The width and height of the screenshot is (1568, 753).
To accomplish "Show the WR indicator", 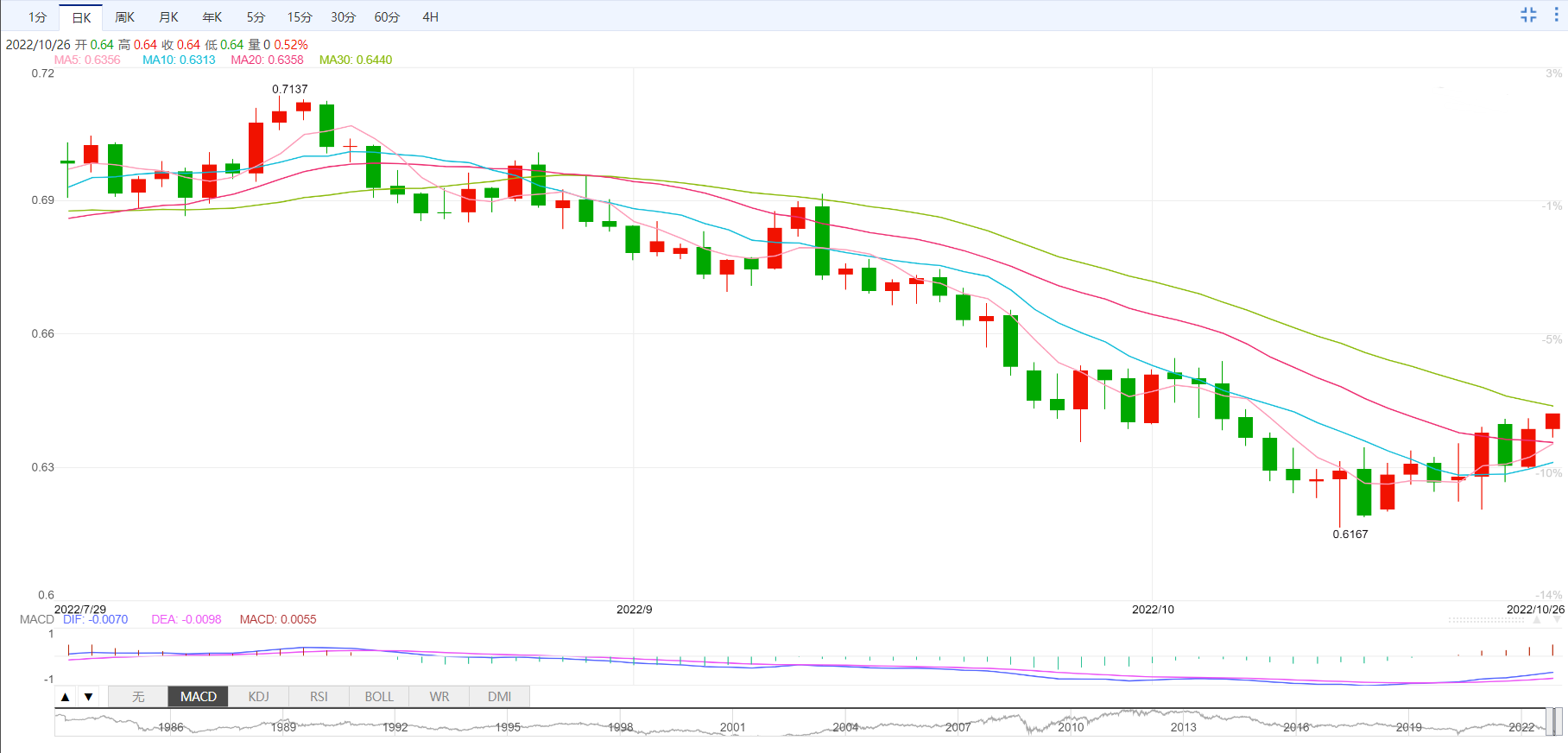I will pos(439,697).
